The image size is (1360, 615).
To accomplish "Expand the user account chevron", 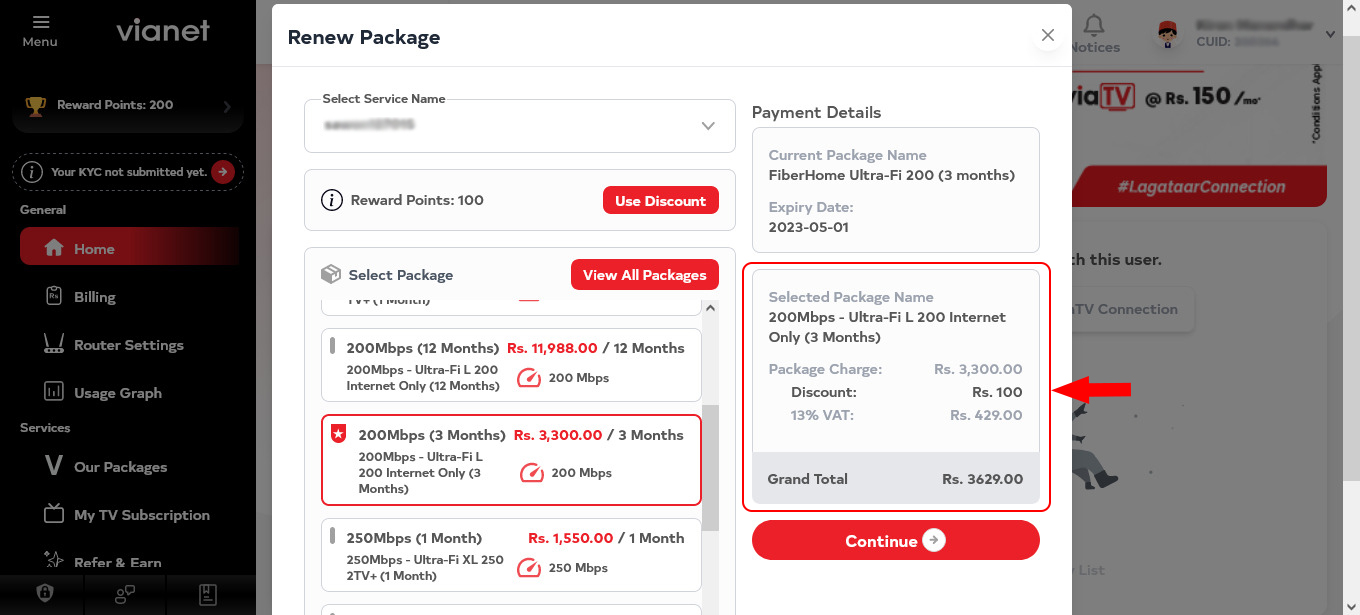I will tap(1330, 34).
